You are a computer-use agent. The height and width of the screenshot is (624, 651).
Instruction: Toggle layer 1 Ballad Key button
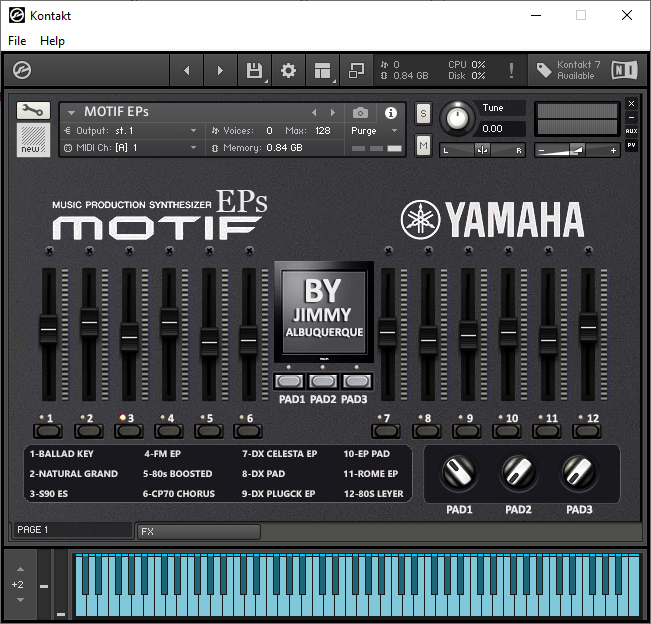coord(48,431)
